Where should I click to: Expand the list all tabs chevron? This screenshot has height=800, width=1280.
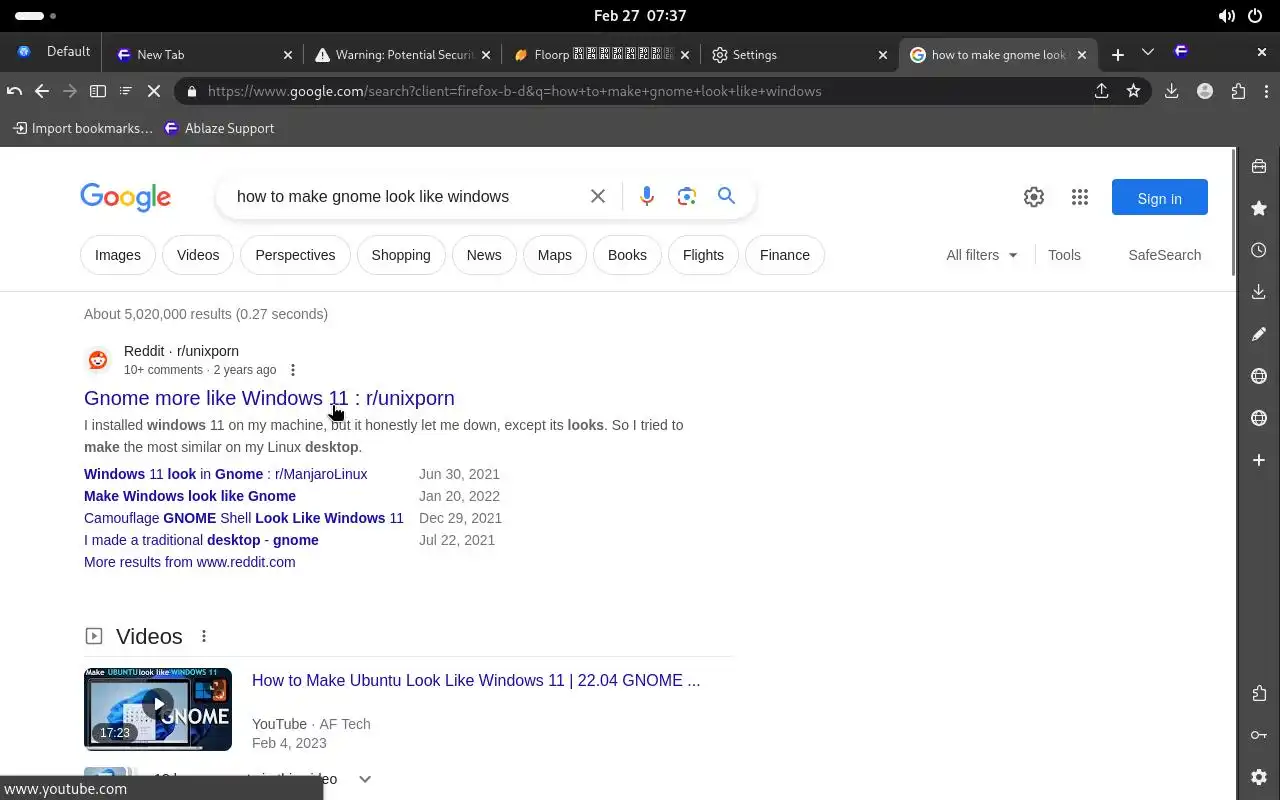pyautogui.click(x=1148, y=52)
